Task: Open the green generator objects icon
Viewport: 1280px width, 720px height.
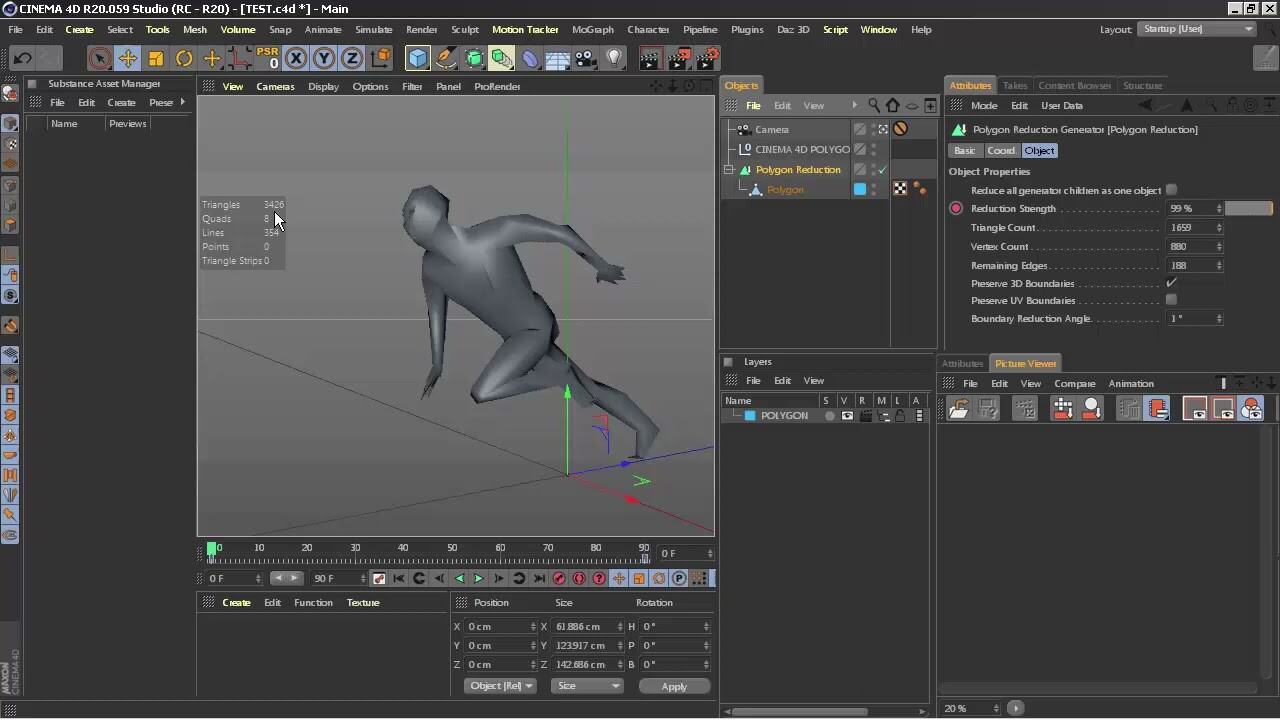Action: click(474, 58)
